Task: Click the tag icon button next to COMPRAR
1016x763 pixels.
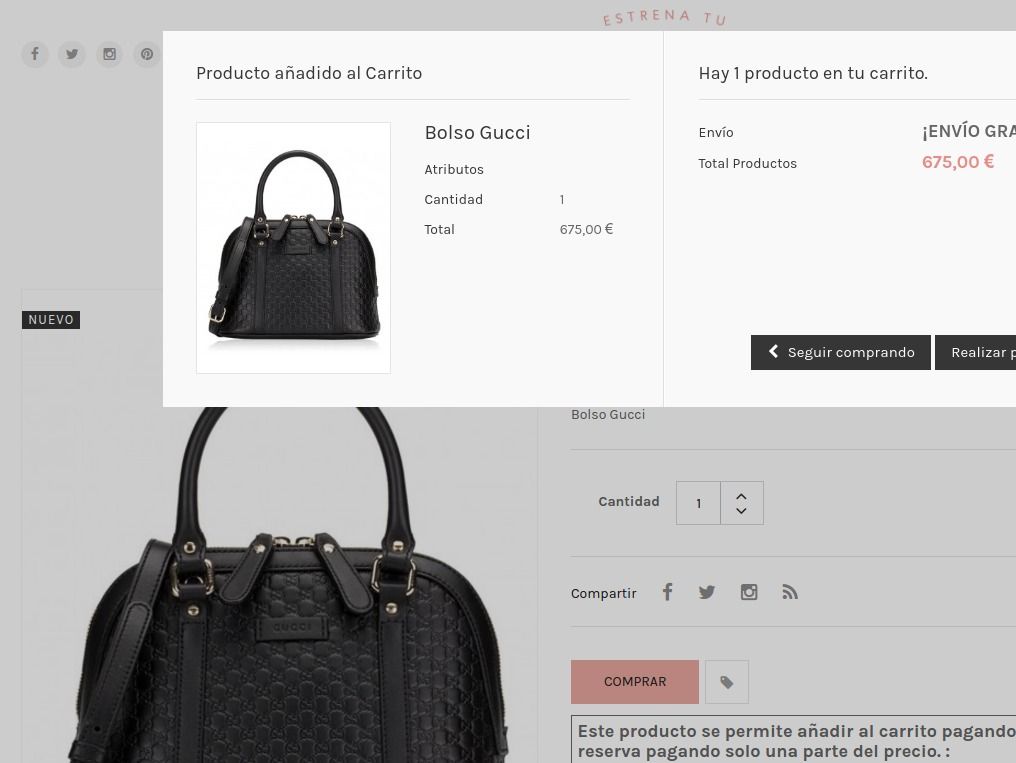Action: click(727, 682)
